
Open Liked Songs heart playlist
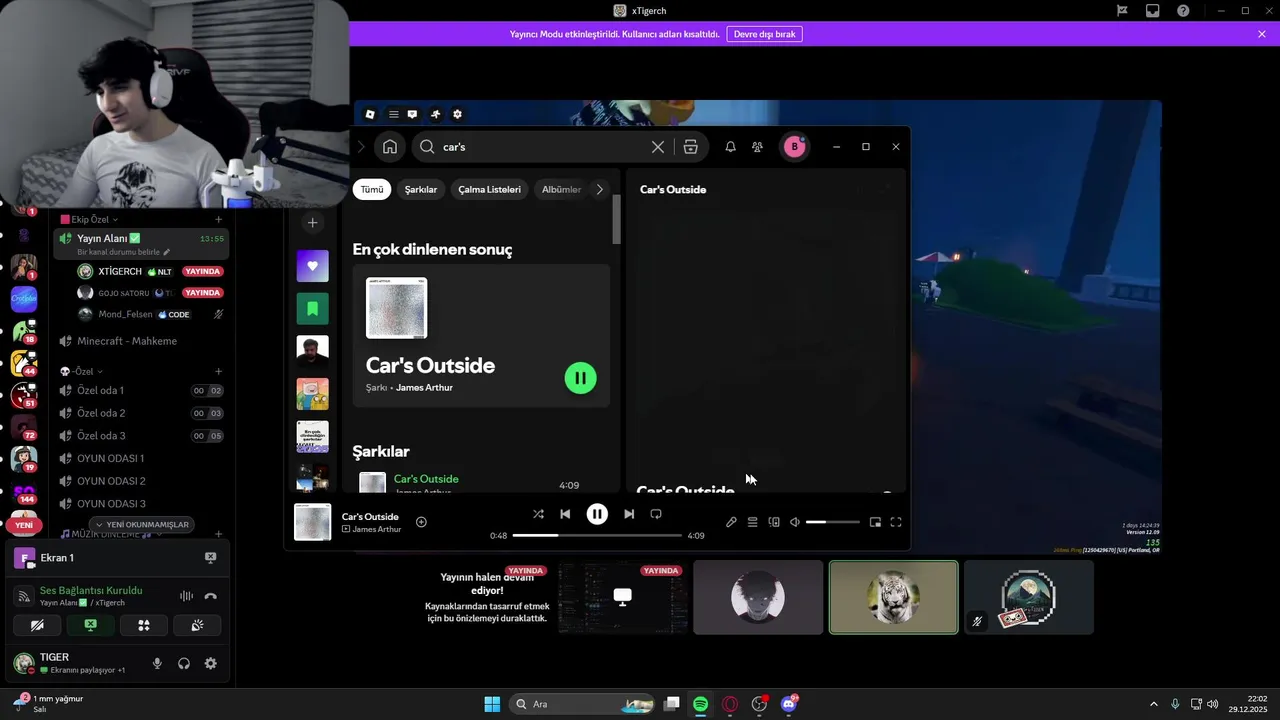[x=312, y=266]
